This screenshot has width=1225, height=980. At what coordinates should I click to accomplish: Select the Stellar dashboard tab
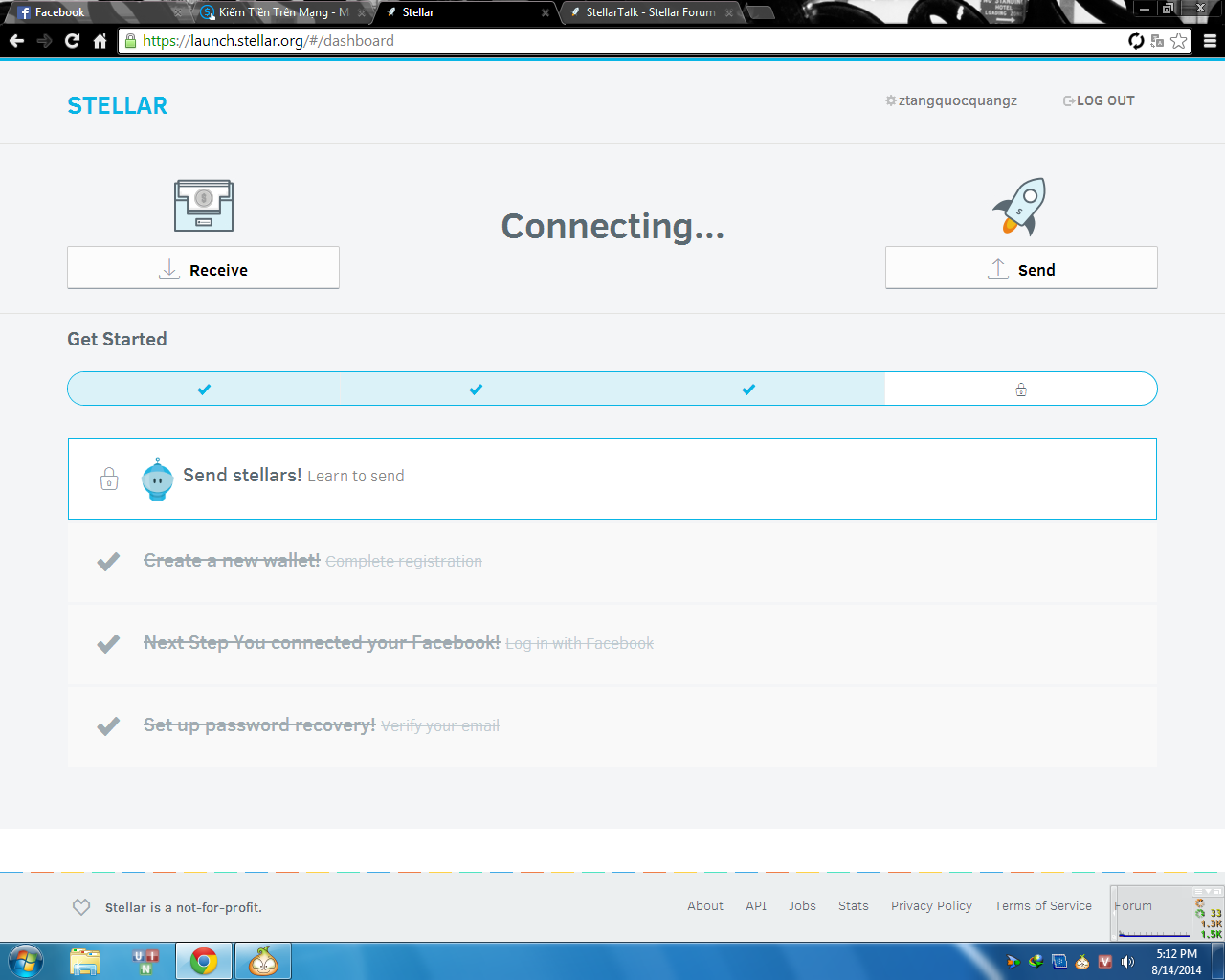pyautogui.click(x=464, y=12)
